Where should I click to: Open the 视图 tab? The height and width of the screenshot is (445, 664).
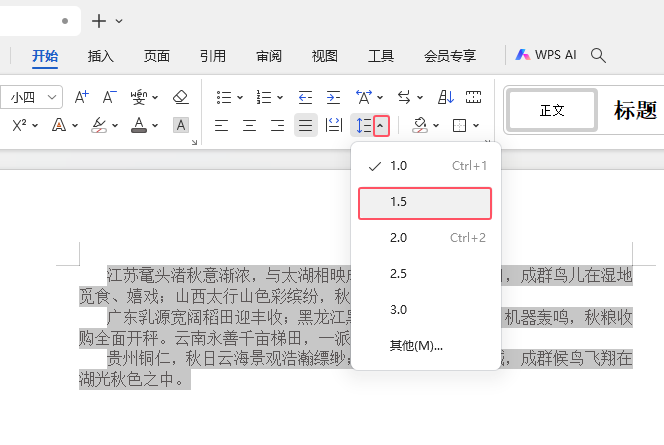coord(325,56)
